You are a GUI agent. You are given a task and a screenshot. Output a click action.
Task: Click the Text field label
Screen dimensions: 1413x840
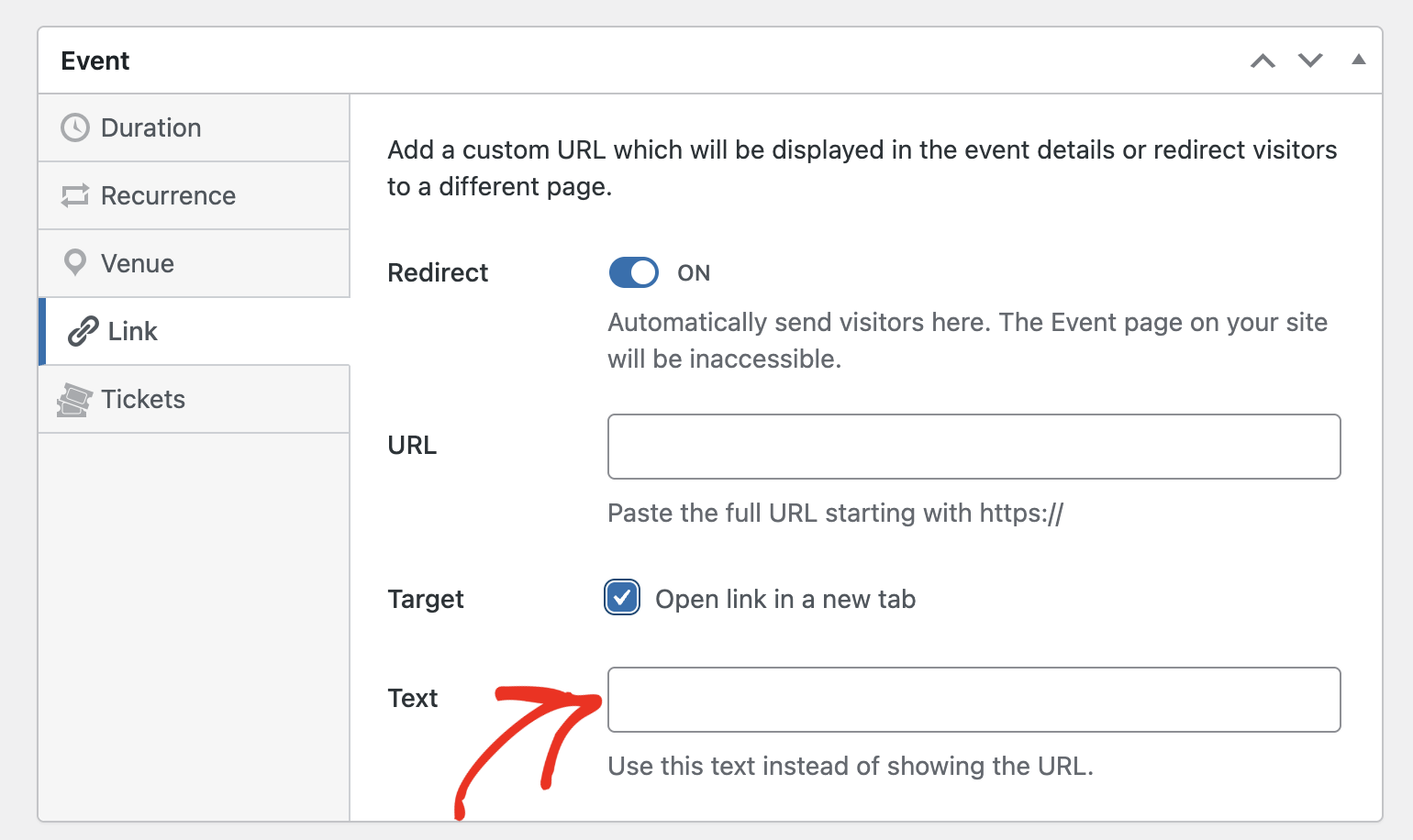[413, 698]
